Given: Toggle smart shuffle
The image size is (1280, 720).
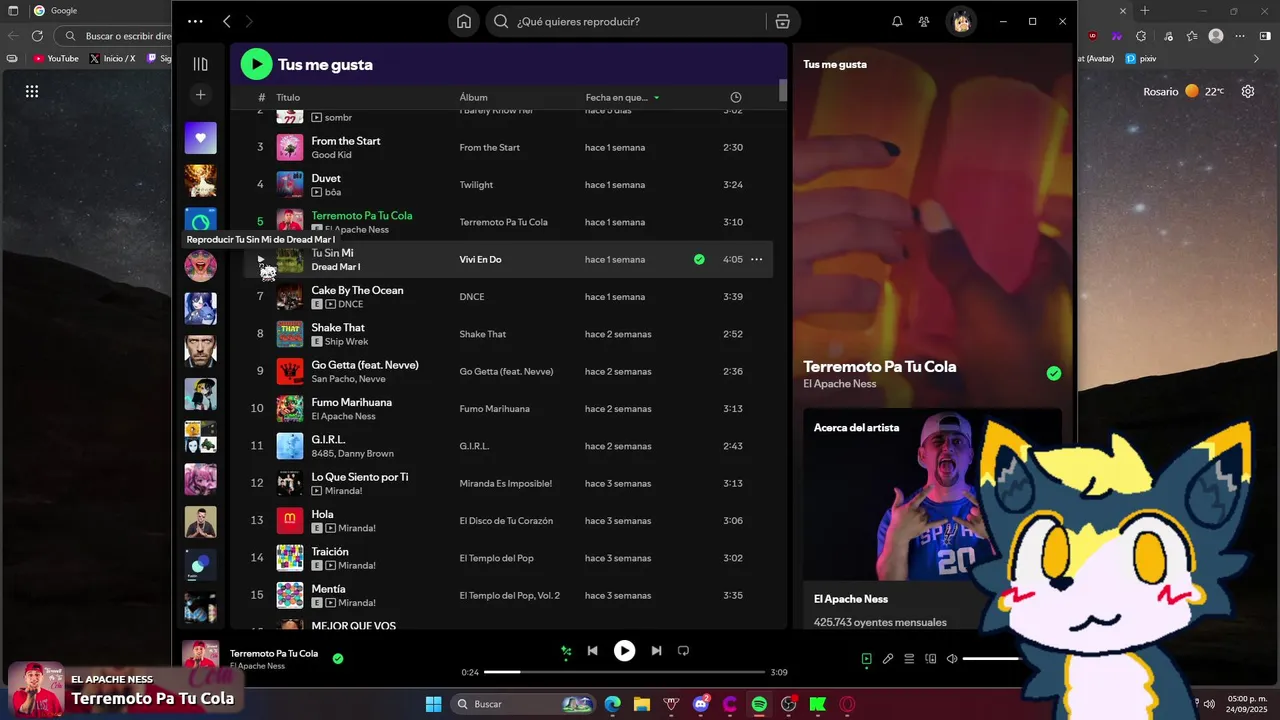Looking at the screenshot, I should point(566,651).
